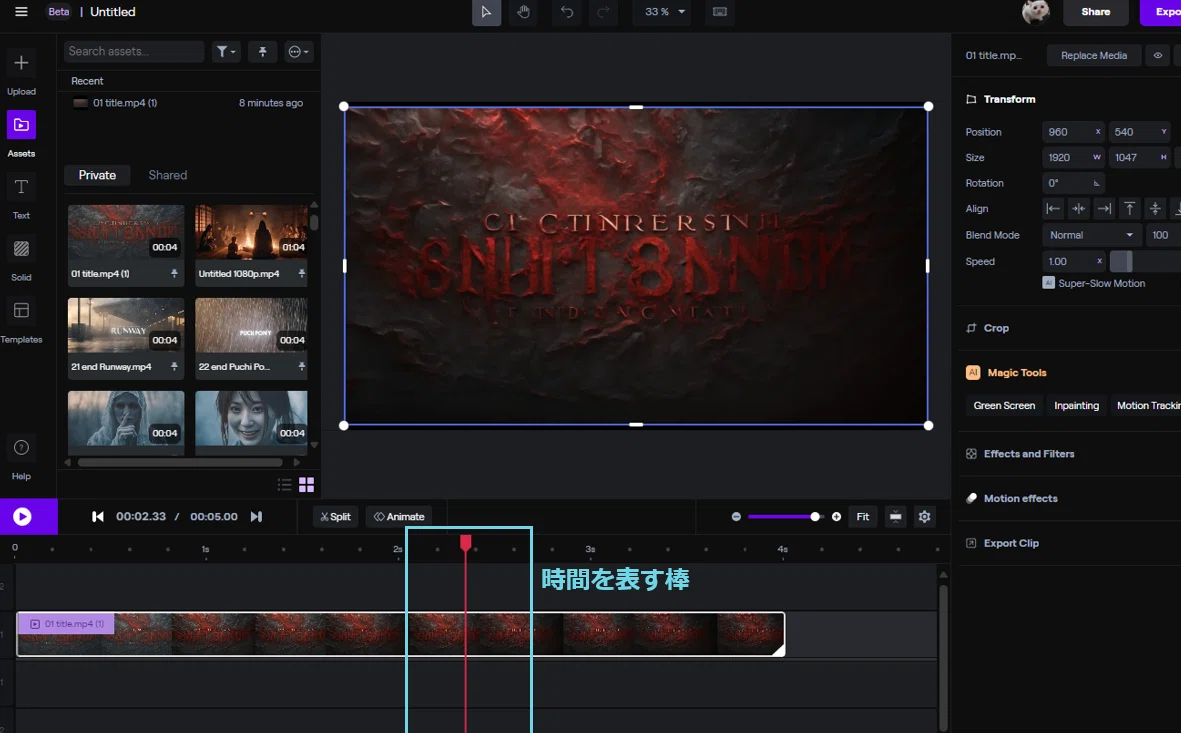Zoom in the timeline with plus icon
The width and height of the screenshot is (1181, 733).
pyautogui.click(x=836, y=517)
